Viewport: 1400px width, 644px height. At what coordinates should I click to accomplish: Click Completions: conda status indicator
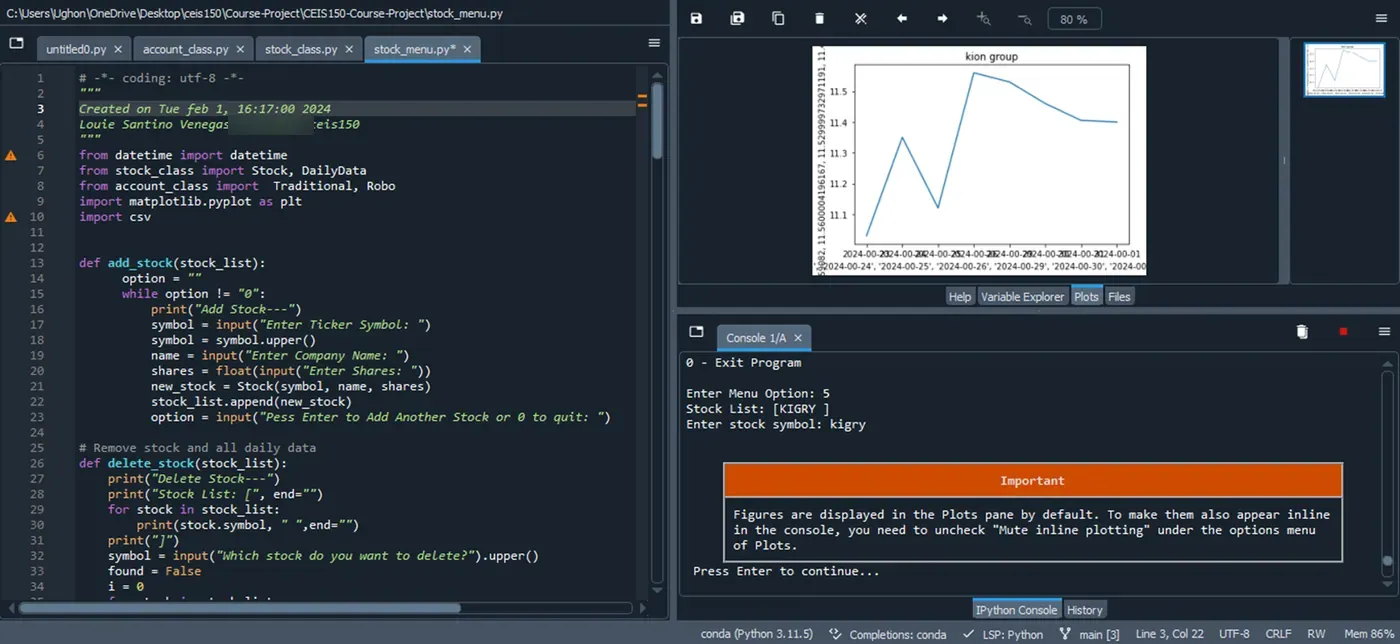888,634
